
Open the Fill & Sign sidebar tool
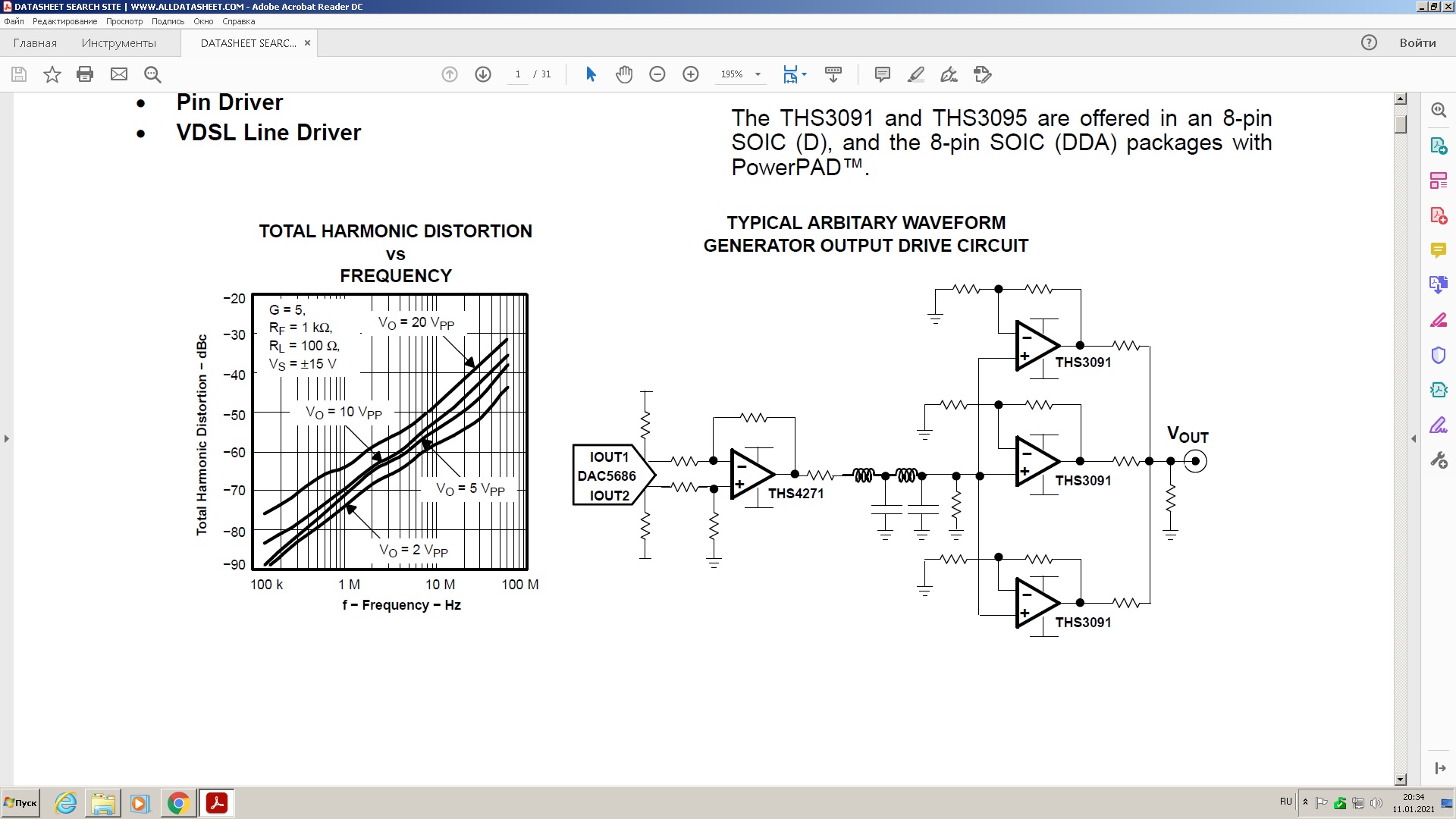click(1439, 320)
